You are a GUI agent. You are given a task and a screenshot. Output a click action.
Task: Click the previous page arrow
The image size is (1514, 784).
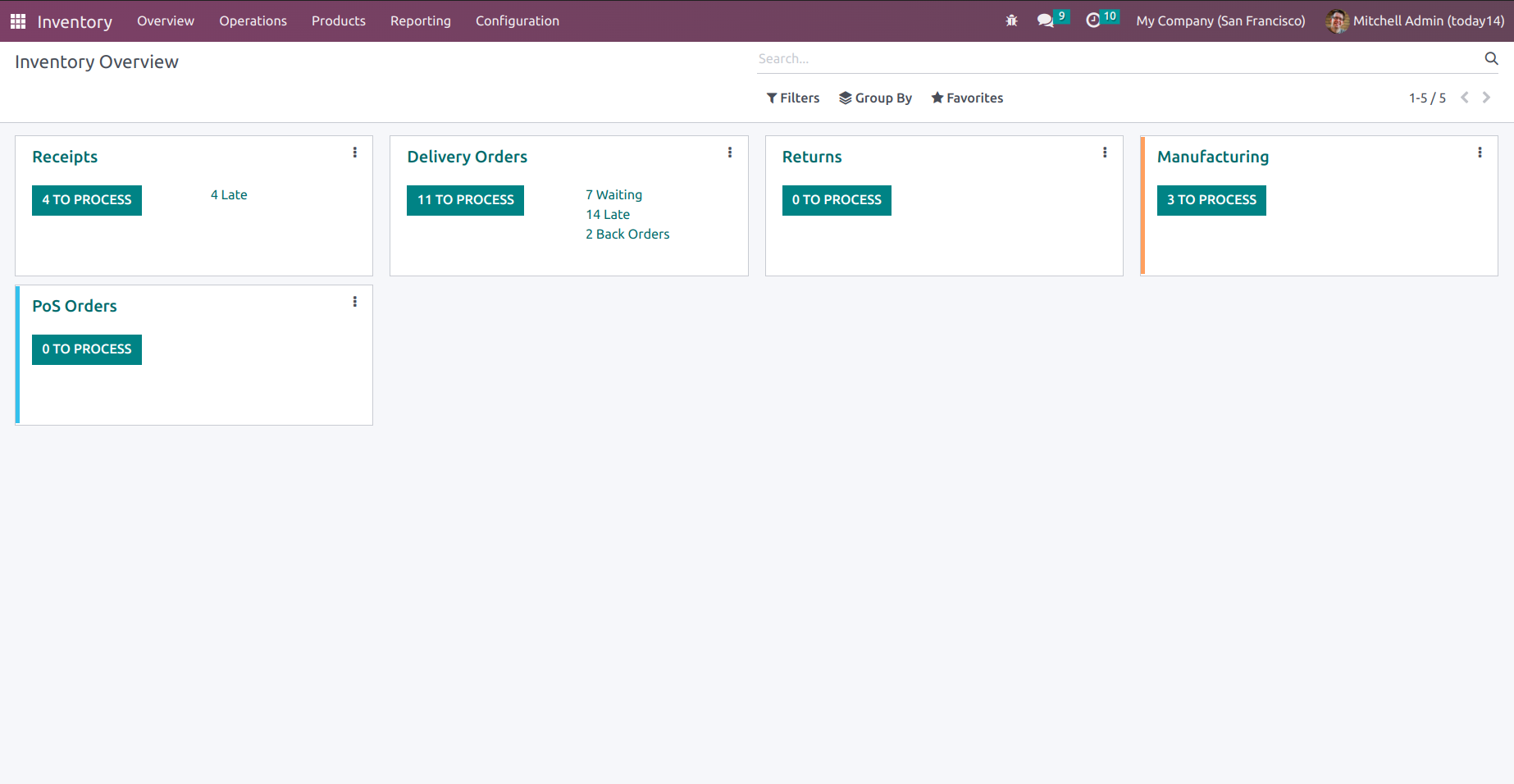[x=1465, y=98]
